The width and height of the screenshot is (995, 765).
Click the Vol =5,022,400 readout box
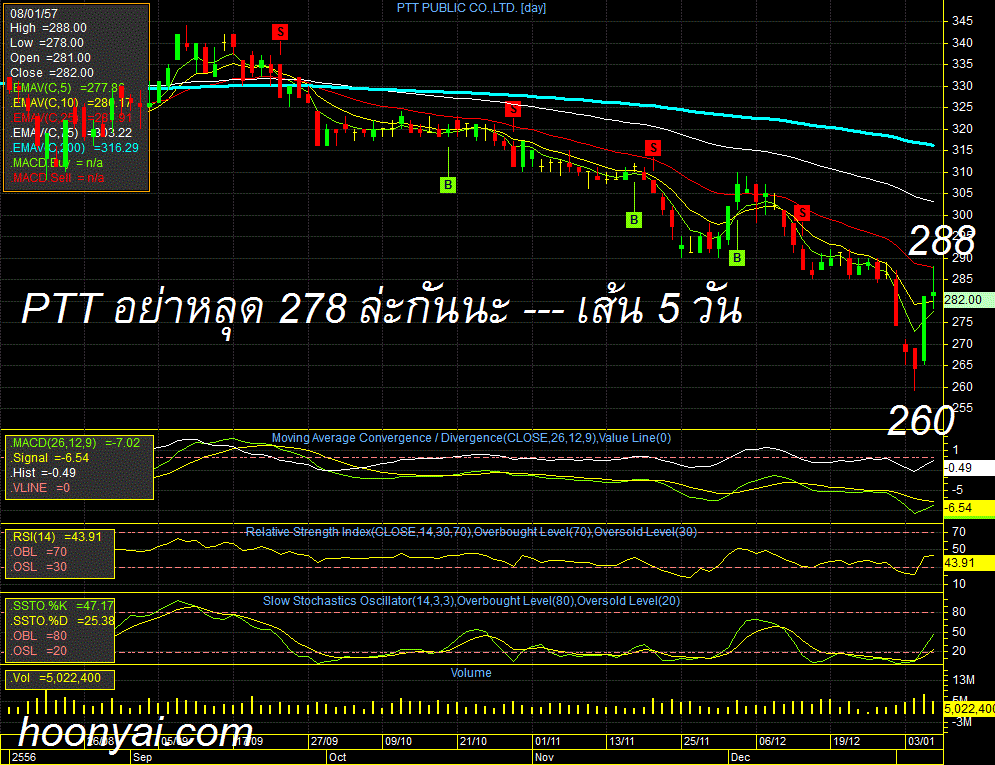pyautogui.click(x=60, y=679)
